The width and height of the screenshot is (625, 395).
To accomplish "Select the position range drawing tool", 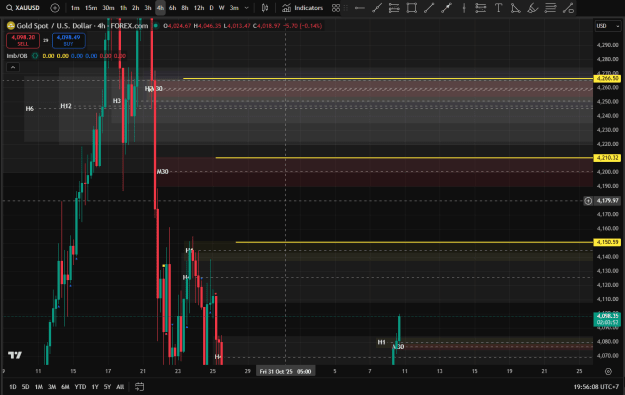I will [481, 8].
